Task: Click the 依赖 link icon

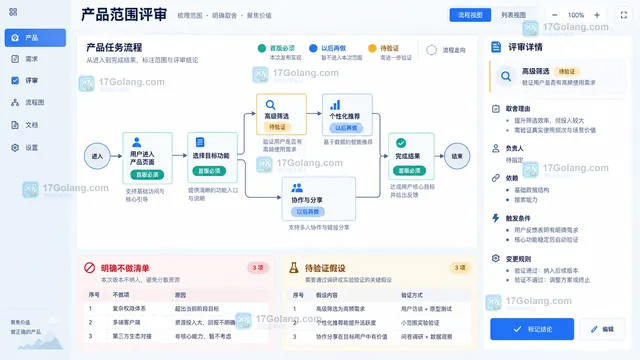Action: pyautogui.click(x=496, y=178)
